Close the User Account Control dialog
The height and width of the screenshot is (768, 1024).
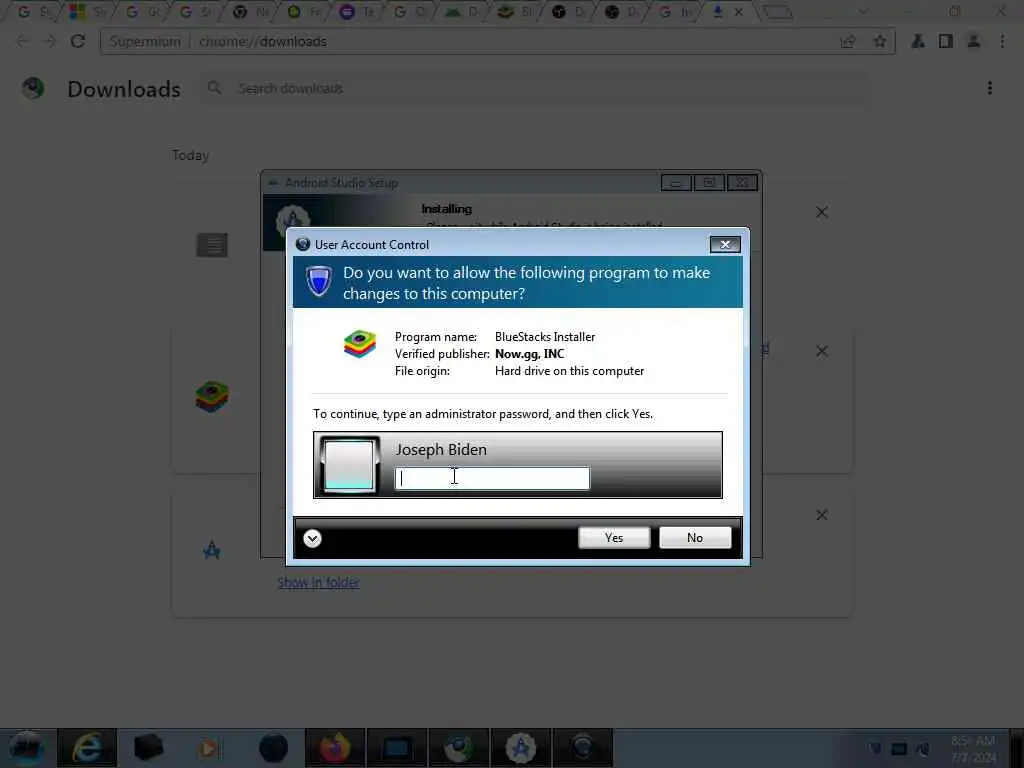coord(725,244)
